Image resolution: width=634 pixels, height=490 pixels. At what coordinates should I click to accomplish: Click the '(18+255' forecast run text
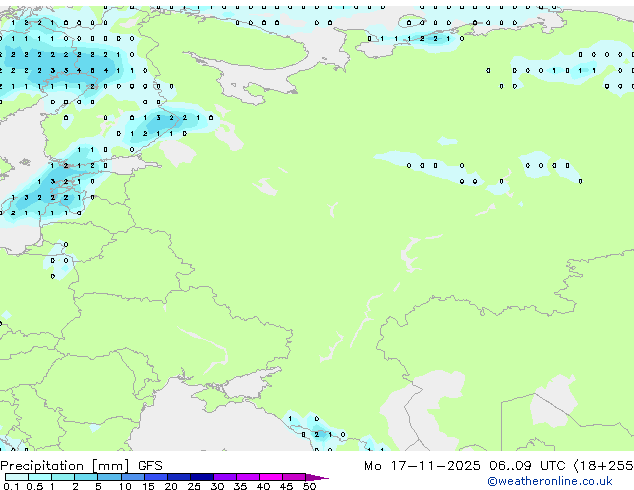pos(603,466)
